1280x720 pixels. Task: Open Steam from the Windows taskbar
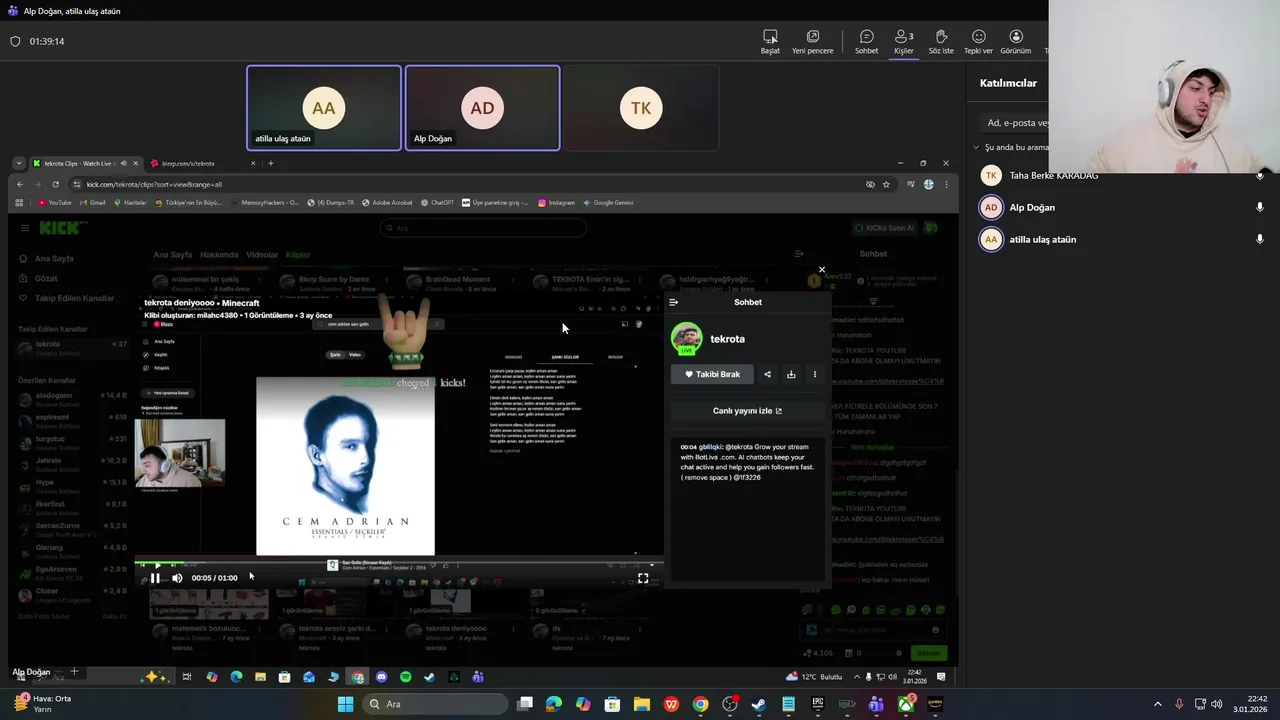pyautogui.click(x=759, y=704)
